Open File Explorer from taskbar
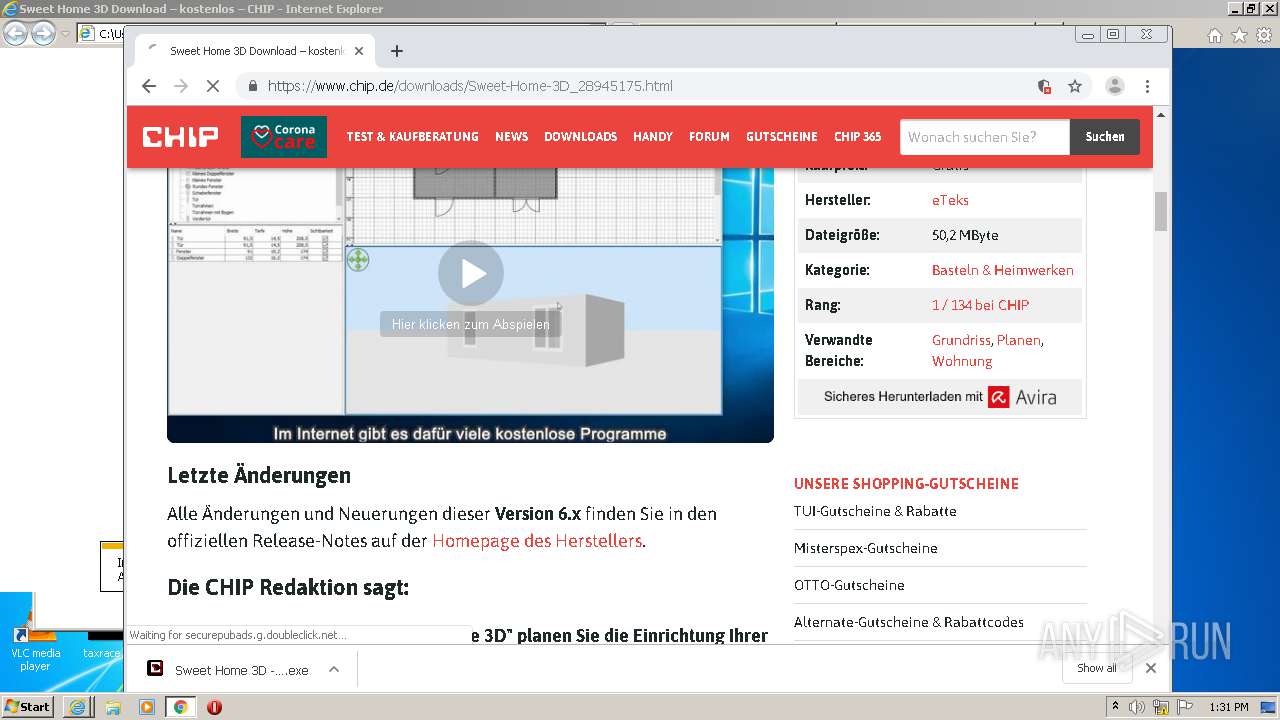Image resolution: width=1280 pixels, height=720 pixels. [x=113, y=707]
